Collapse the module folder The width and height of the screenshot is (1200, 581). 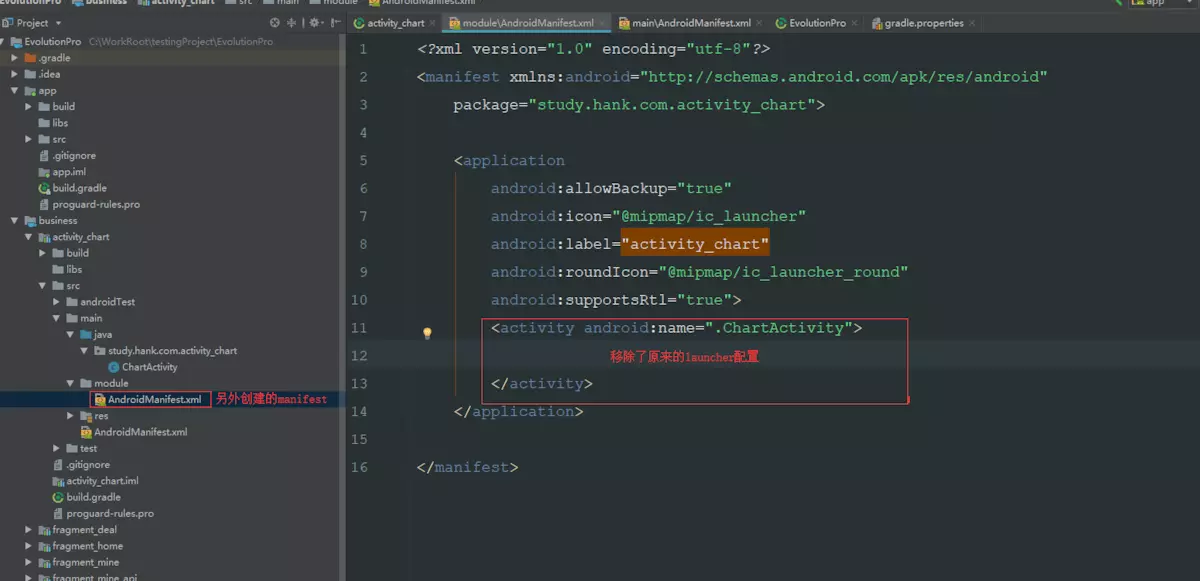pos(70,383)
